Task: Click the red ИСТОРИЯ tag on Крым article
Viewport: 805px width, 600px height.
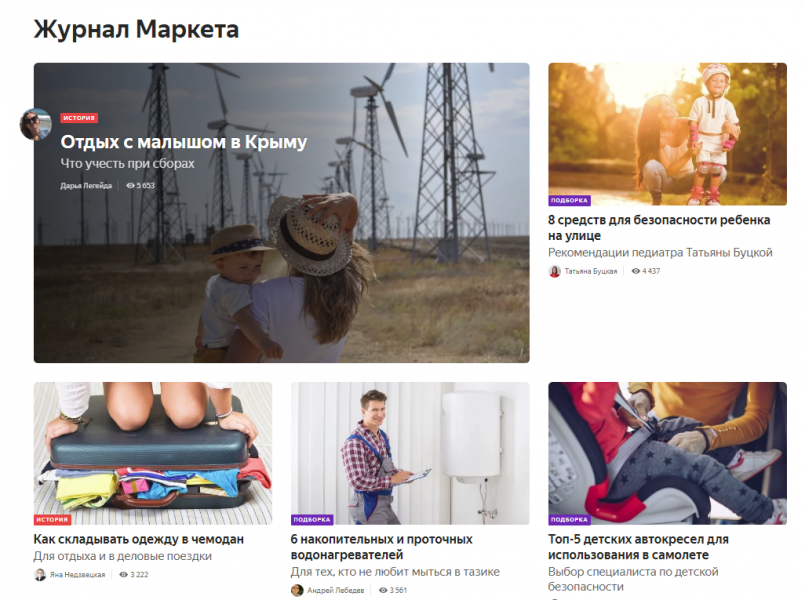Action: point(79,118)
